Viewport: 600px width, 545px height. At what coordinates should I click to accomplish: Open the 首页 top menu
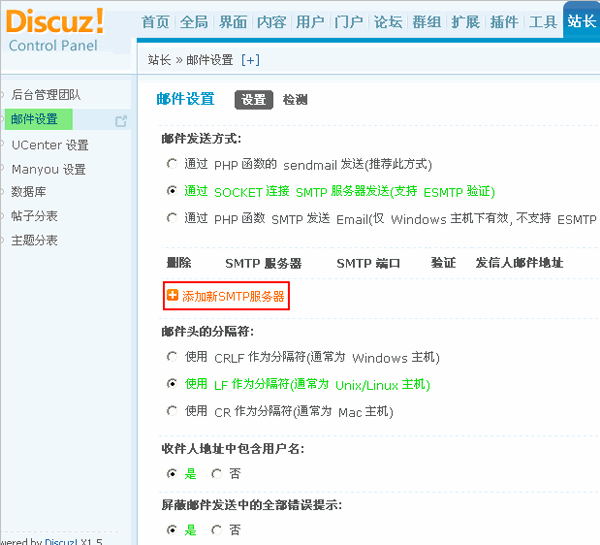pyautogui.click(x=155, y=22)
